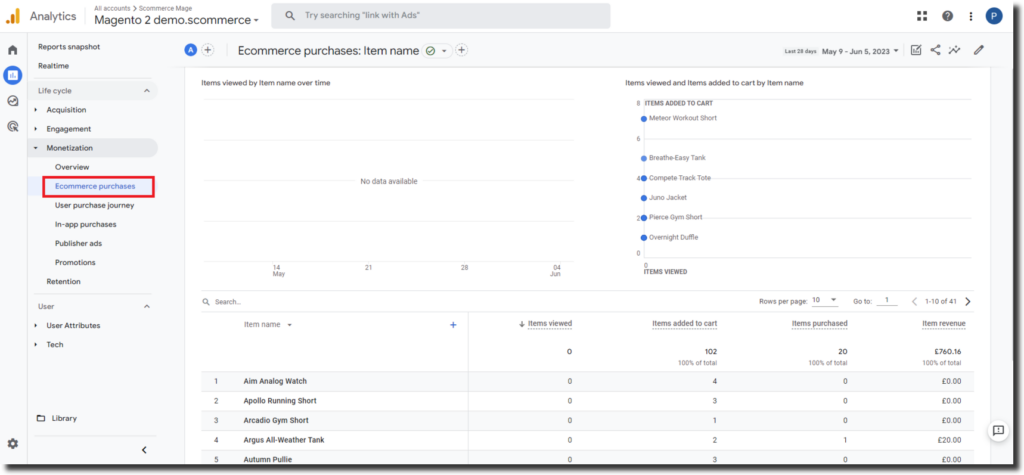Viewport: 1024px width, 475px height.
Task: Open the Google apps grid icon
Action: (x=922, y=16)
